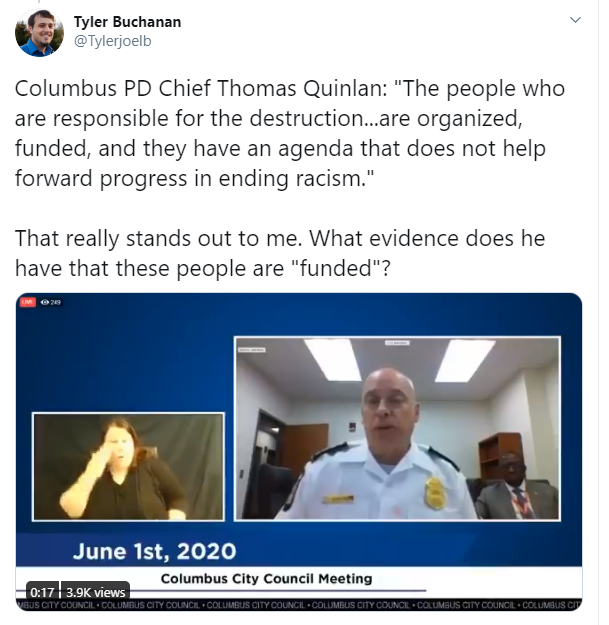Image resolution: width=609 pixels, height=625 pixels.
Task: Expand the tweet options chevron
Action: (x=575, y=20)
